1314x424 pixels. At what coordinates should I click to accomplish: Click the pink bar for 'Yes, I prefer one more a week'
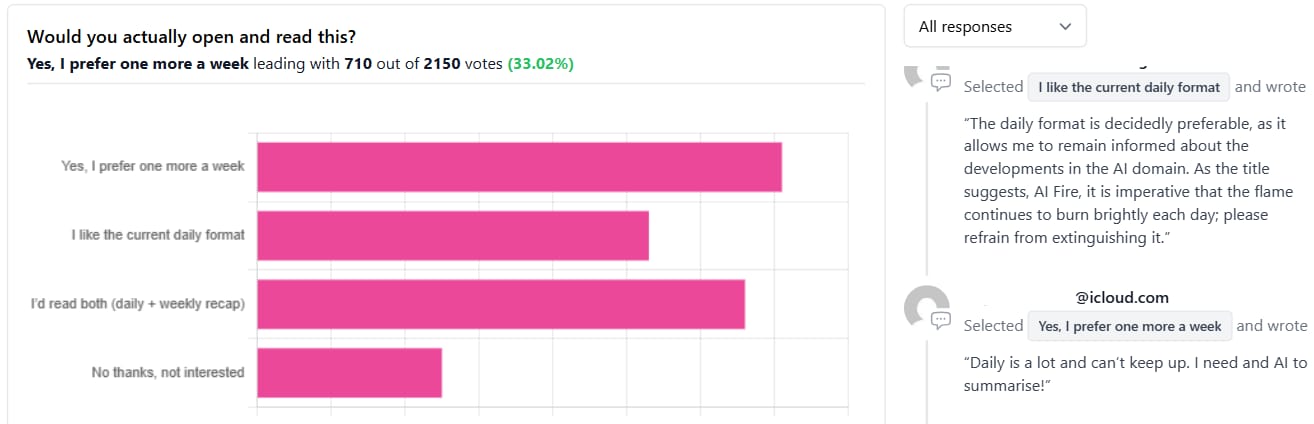pos(519,167)
